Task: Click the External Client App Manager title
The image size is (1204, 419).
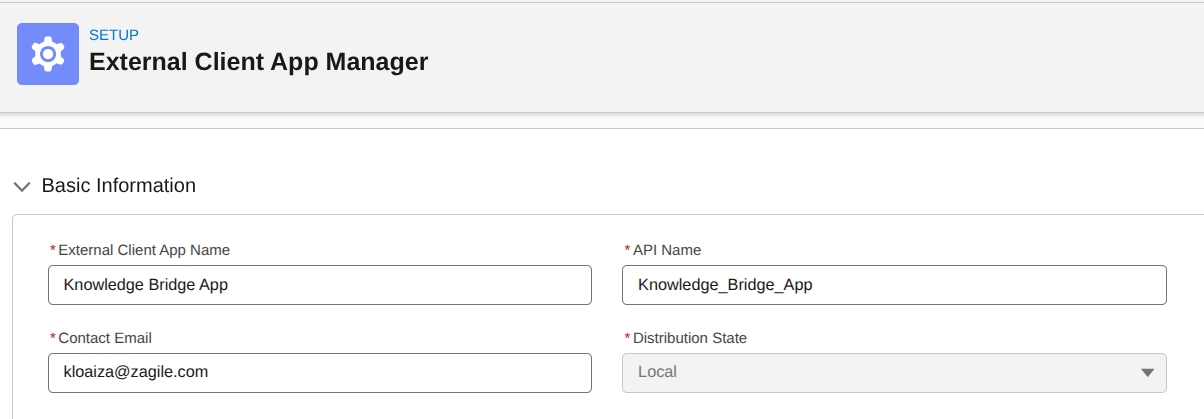Action: coord(259,62)
